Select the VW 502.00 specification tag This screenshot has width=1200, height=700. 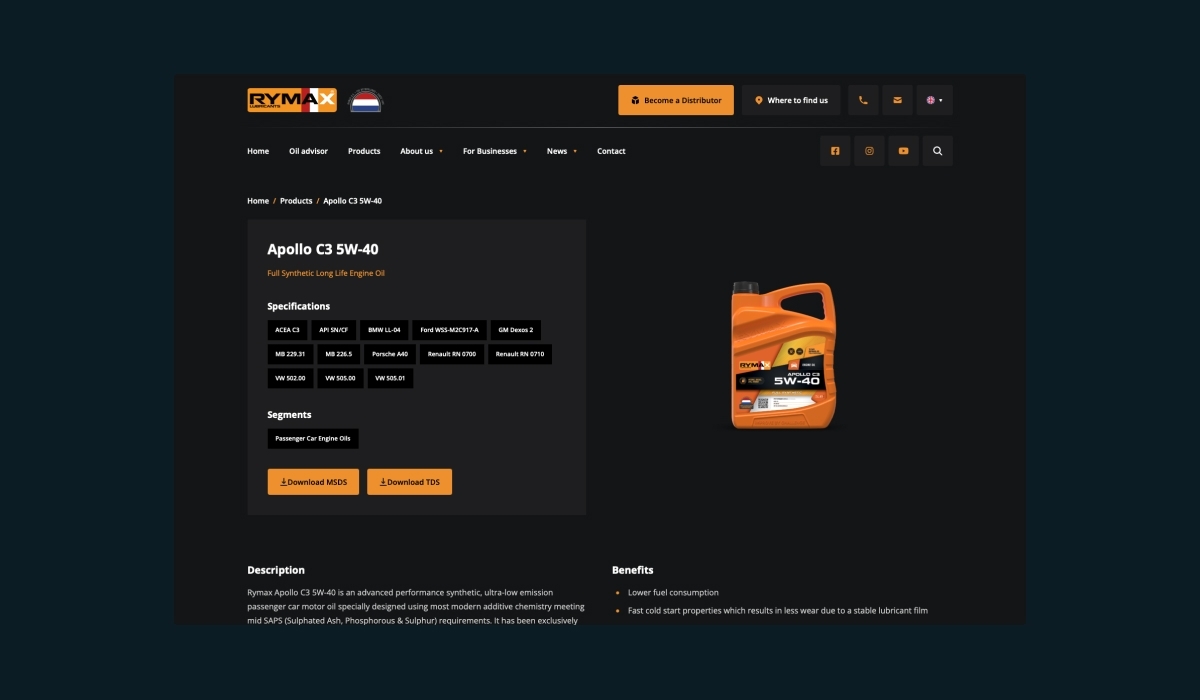[x=290, y=378]
